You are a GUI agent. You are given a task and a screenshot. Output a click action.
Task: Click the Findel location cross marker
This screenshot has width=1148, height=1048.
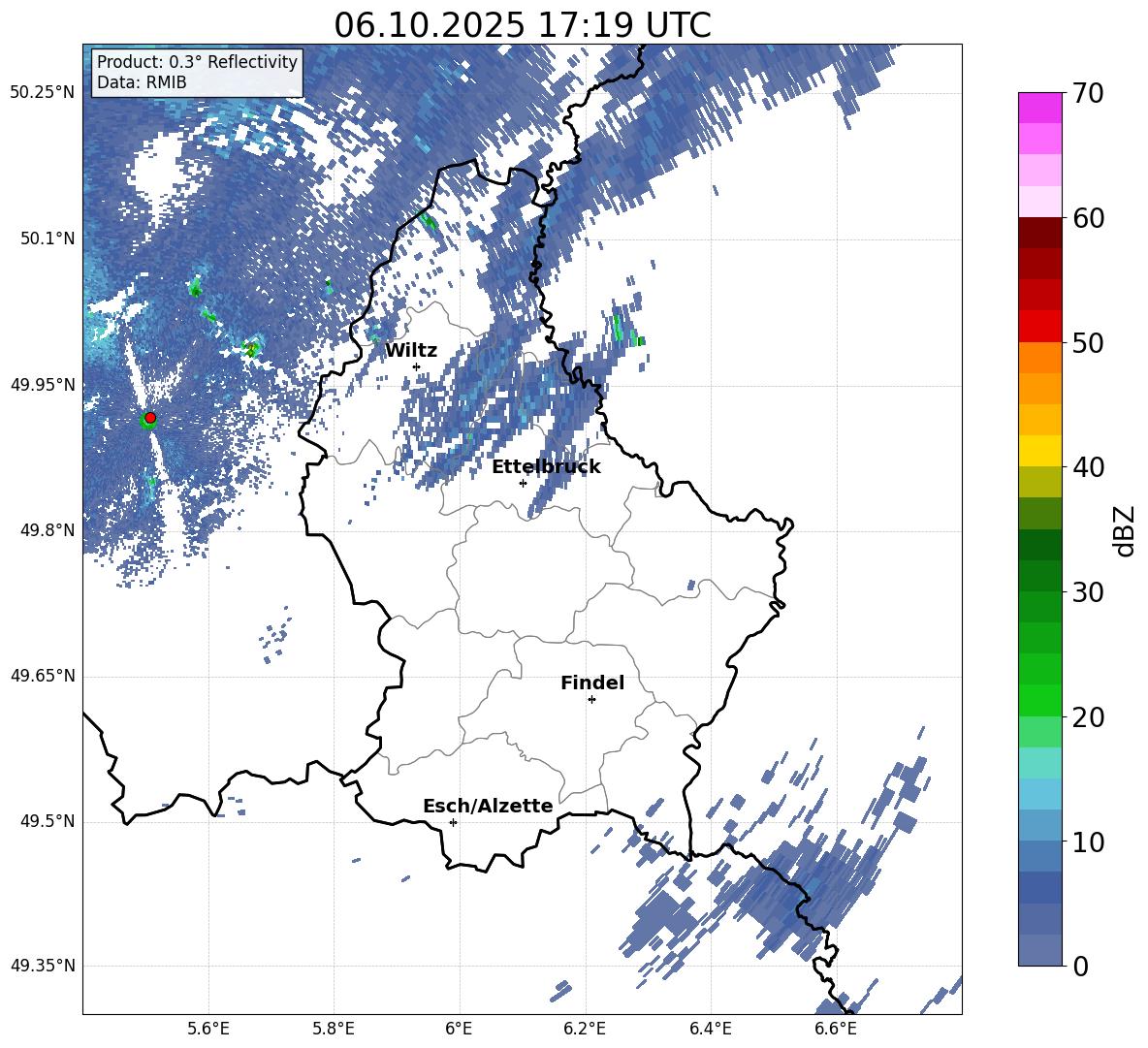point(591,700)
